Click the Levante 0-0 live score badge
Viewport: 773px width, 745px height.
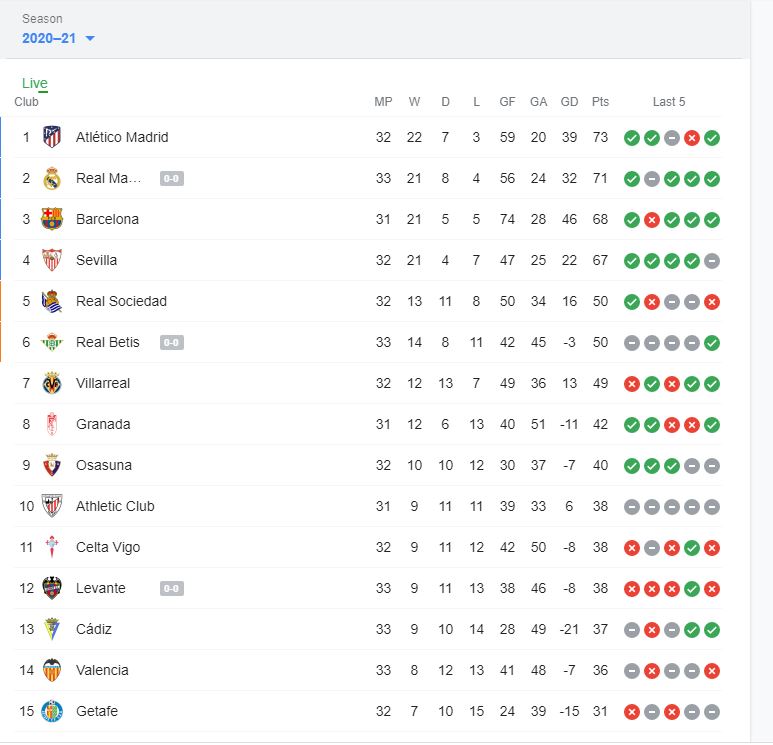[172, 588]
